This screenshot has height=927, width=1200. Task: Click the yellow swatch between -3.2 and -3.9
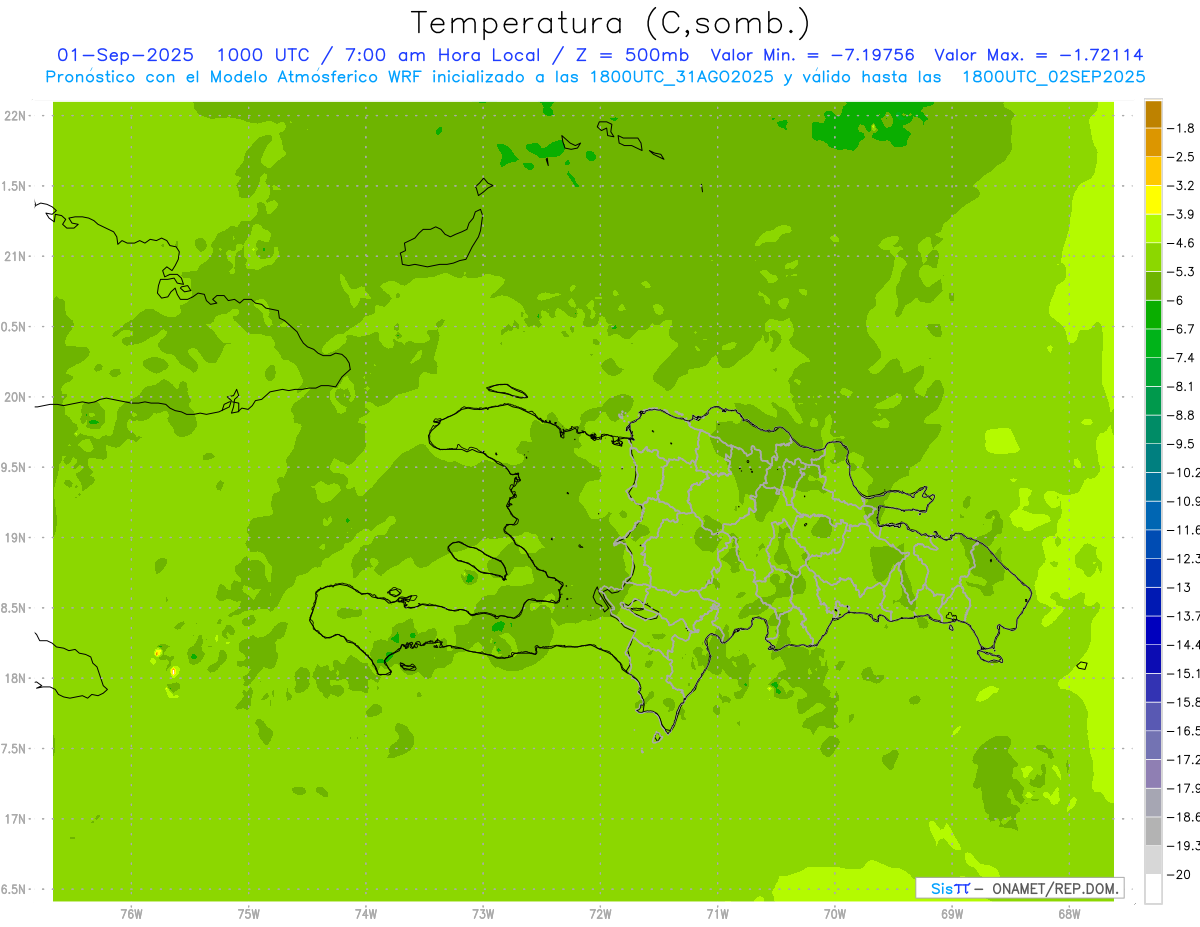point(1153,200)
